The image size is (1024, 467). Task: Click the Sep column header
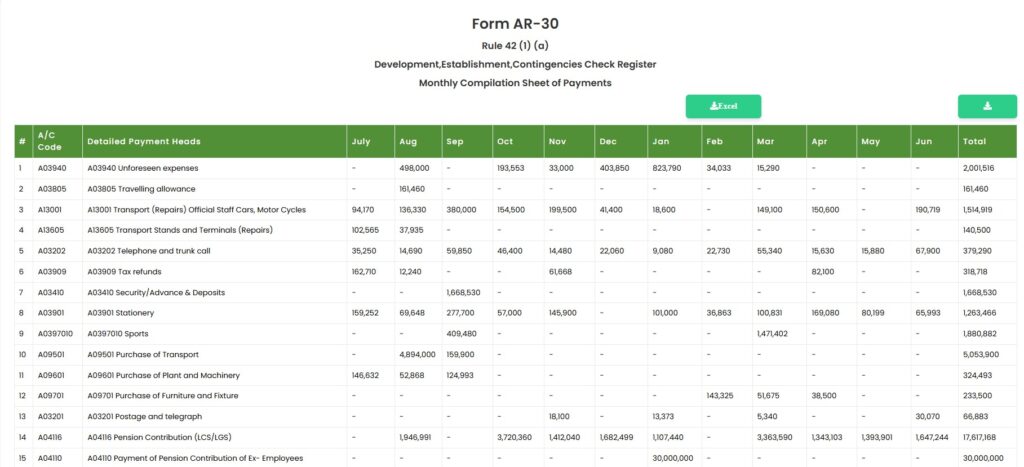tap(467, 141)
